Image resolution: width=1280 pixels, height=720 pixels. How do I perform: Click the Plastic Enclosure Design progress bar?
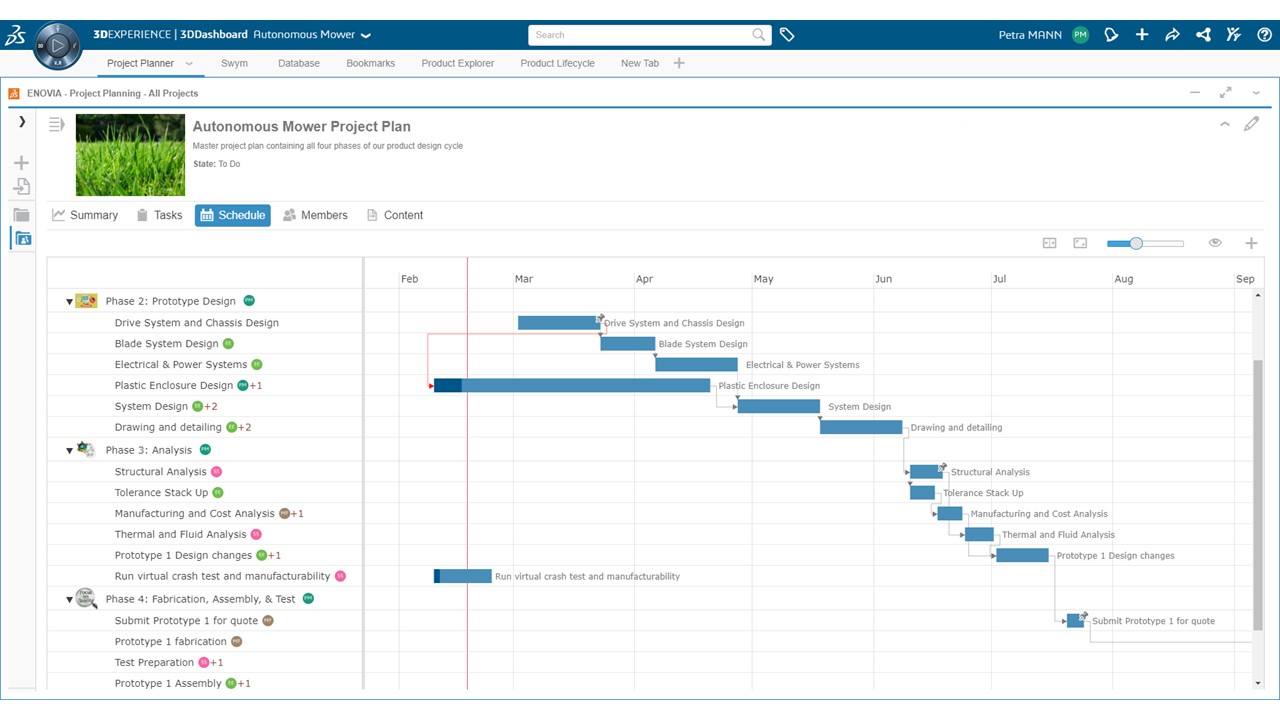[x=572, y=385]
